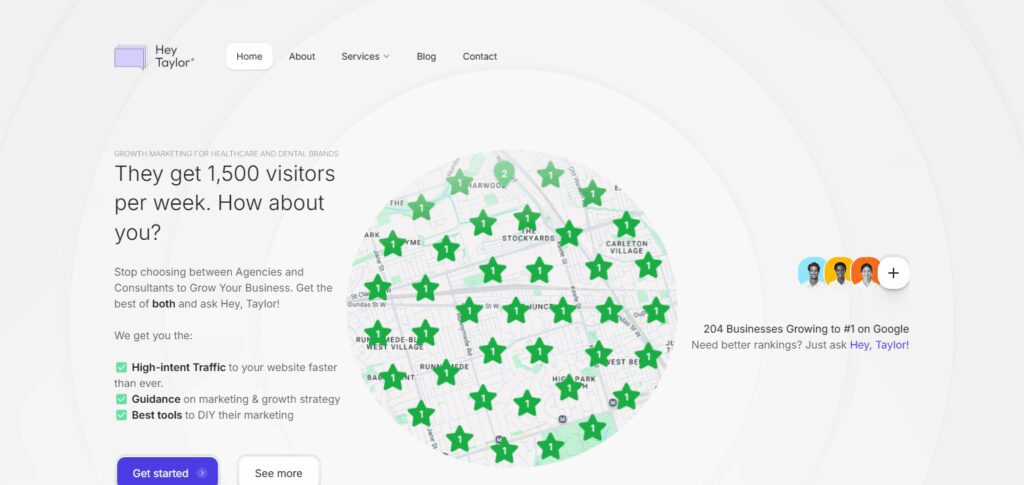Click the yellow background avatar
This screenshot has width=1024, height=485.
839,272
